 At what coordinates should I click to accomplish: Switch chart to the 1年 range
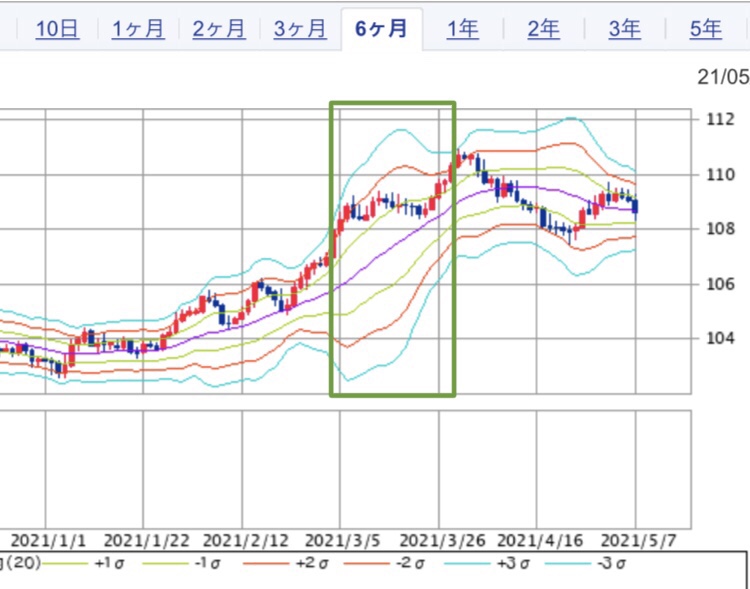462,29
